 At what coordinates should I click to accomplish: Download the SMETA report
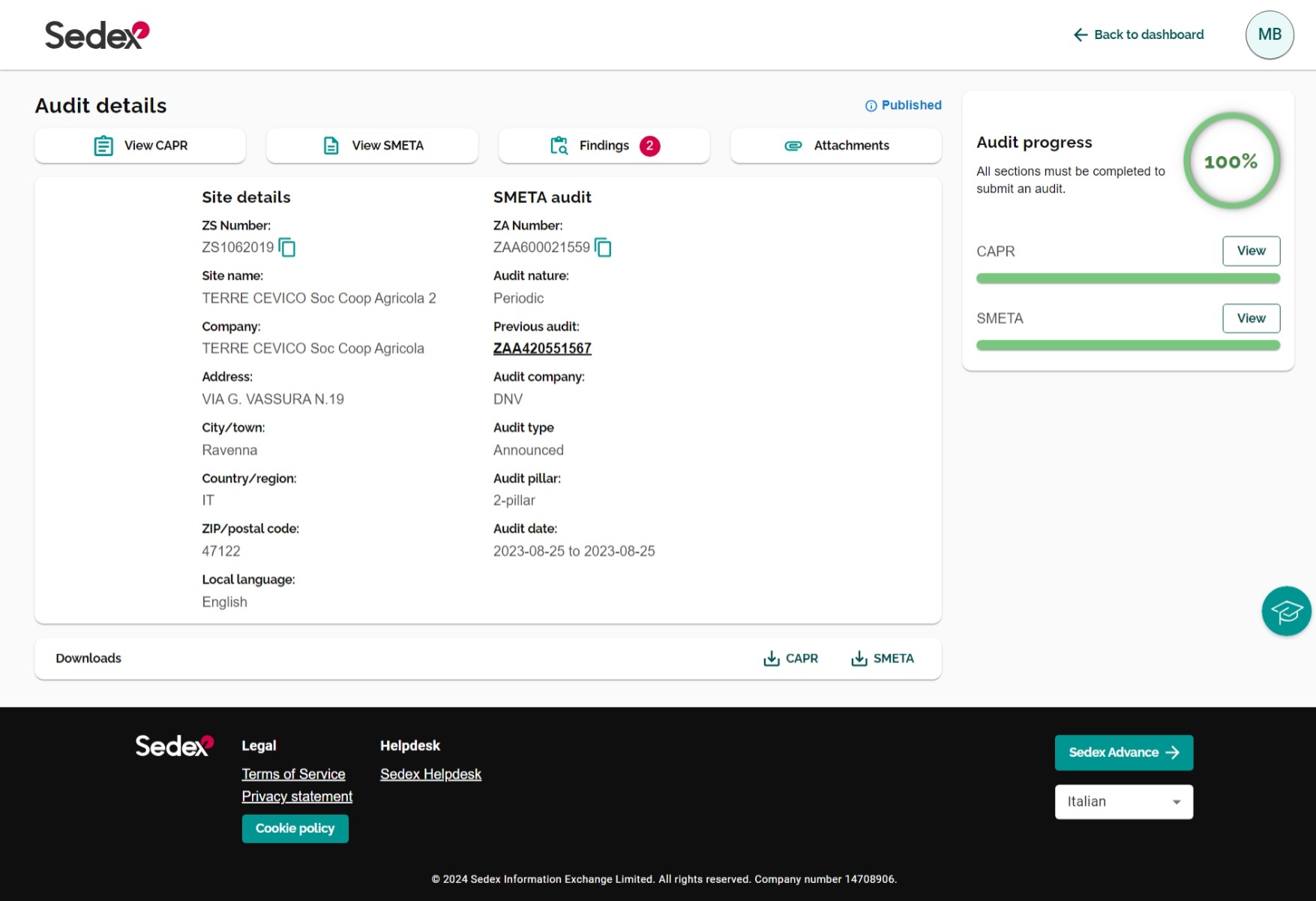[882, 659]
